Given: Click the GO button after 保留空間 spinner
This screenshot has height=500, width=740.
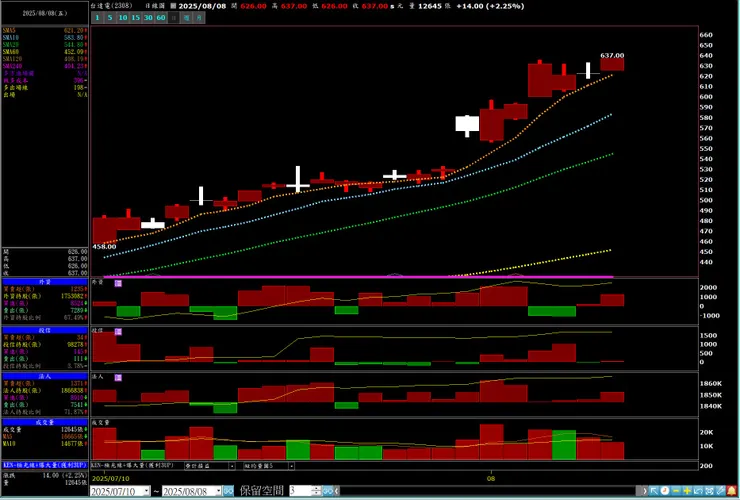Looking at the screenshot, I should tap(328, 491).
